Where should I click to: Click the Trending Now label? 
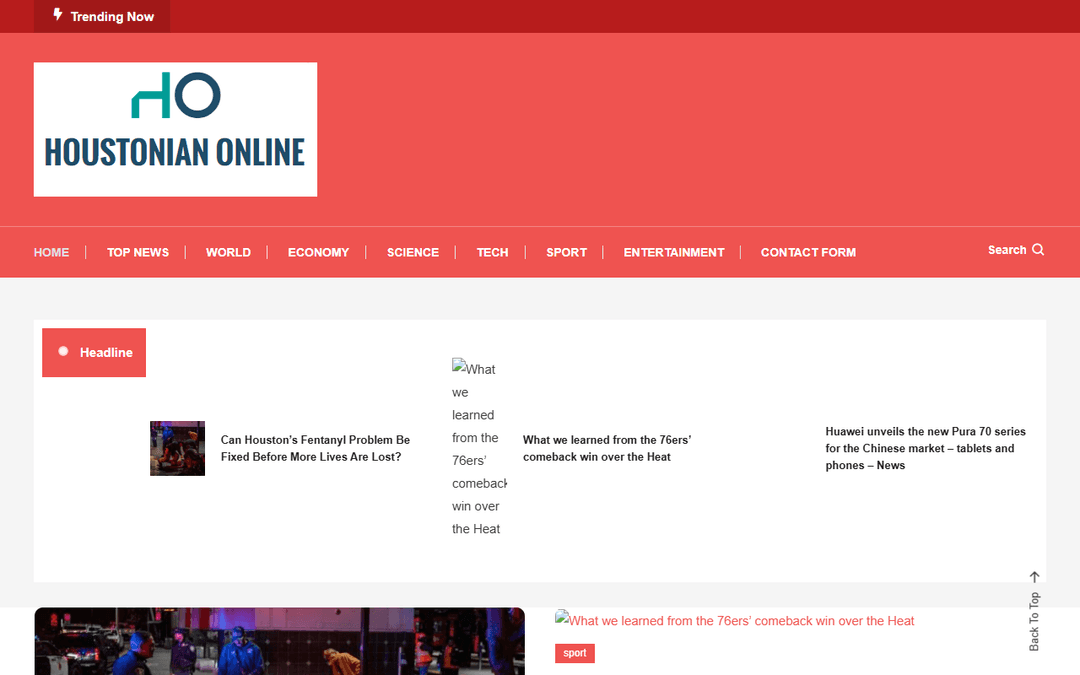click(x=112, y=17)
